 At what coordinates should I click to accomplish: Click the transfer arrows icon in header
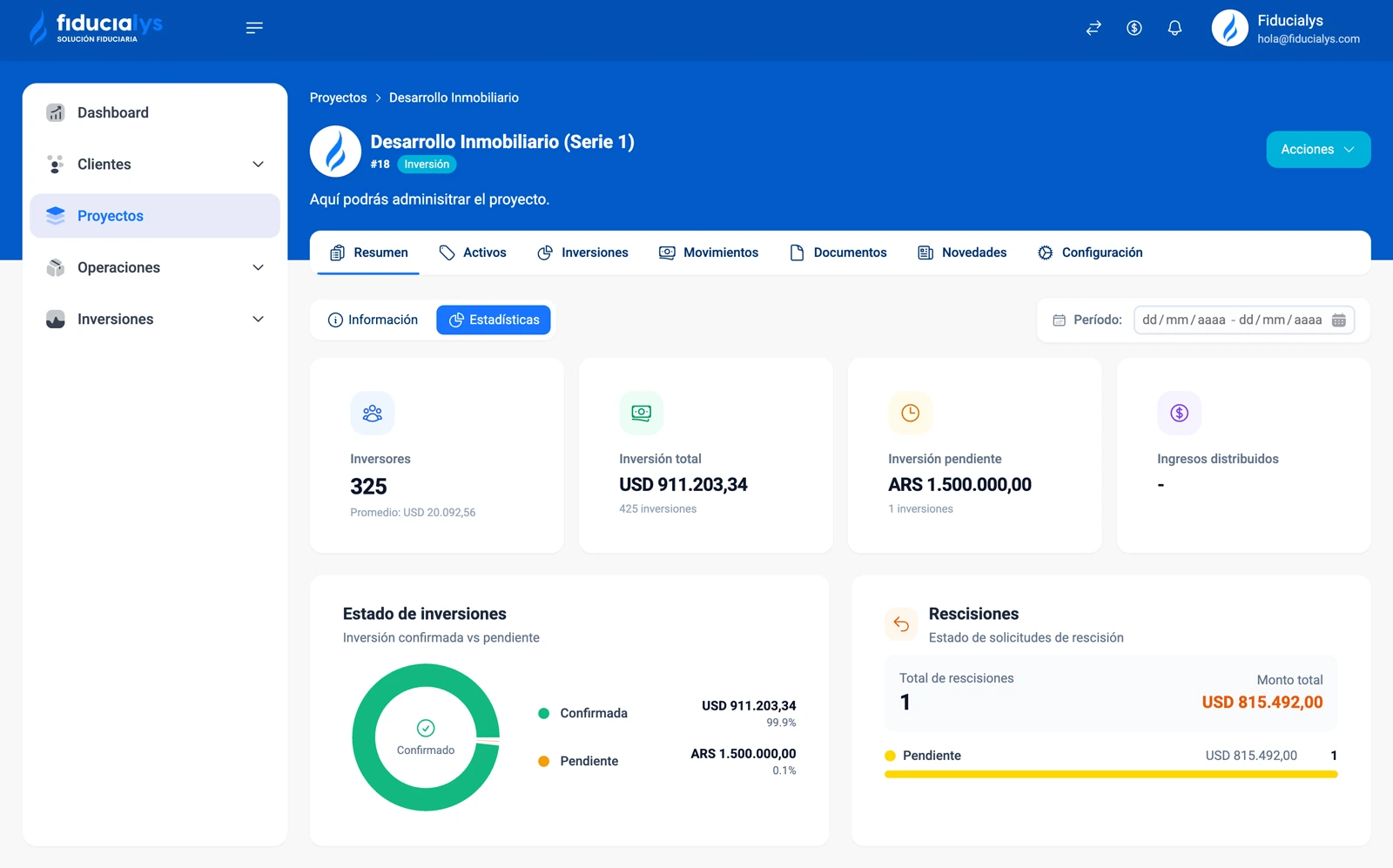click(x=1094, y=28)
